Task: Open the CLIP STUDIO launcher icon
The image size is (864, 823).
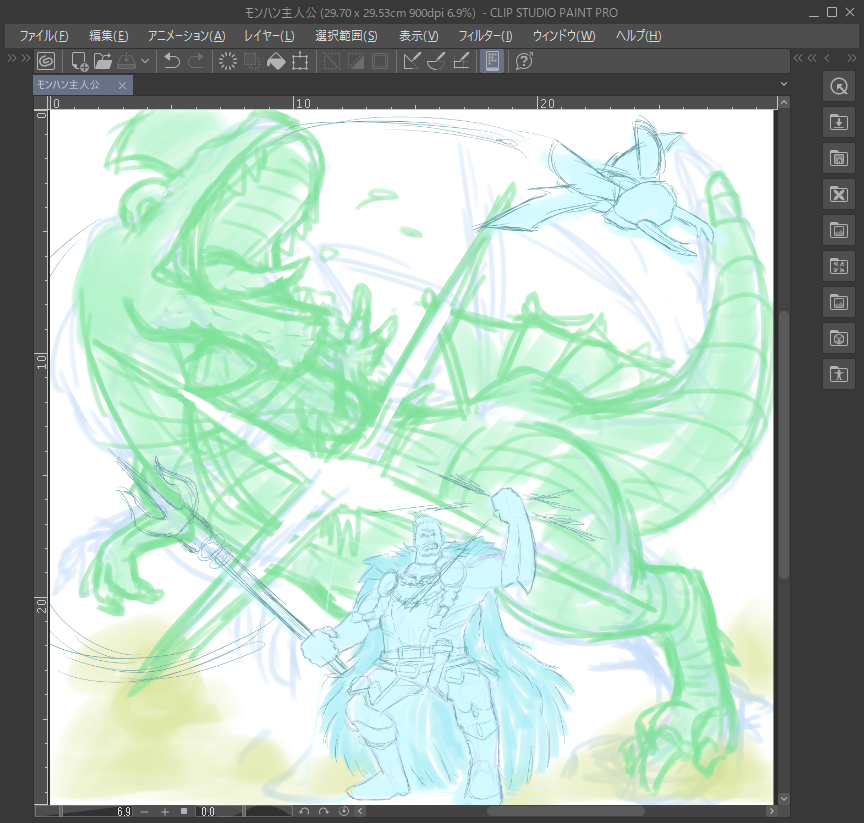Action: (46, 61)
